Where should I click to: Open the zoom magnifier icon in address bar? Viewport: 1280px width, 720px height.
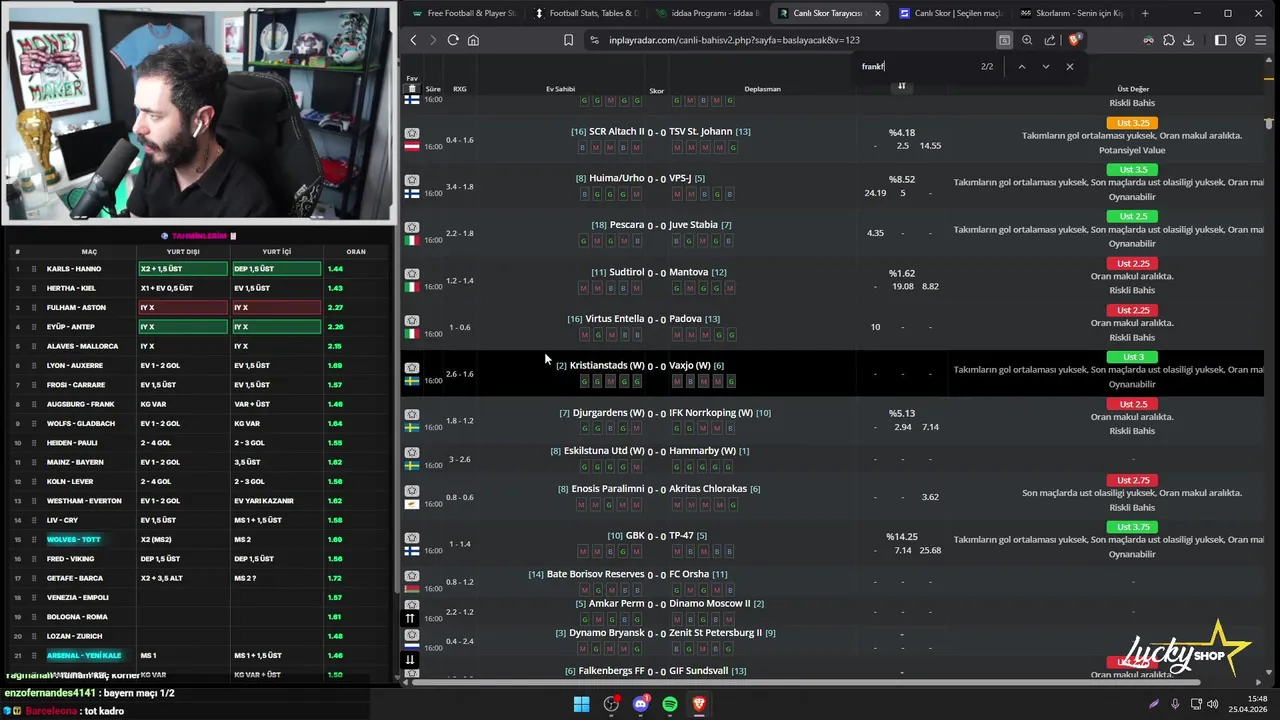pos(1027,40)
